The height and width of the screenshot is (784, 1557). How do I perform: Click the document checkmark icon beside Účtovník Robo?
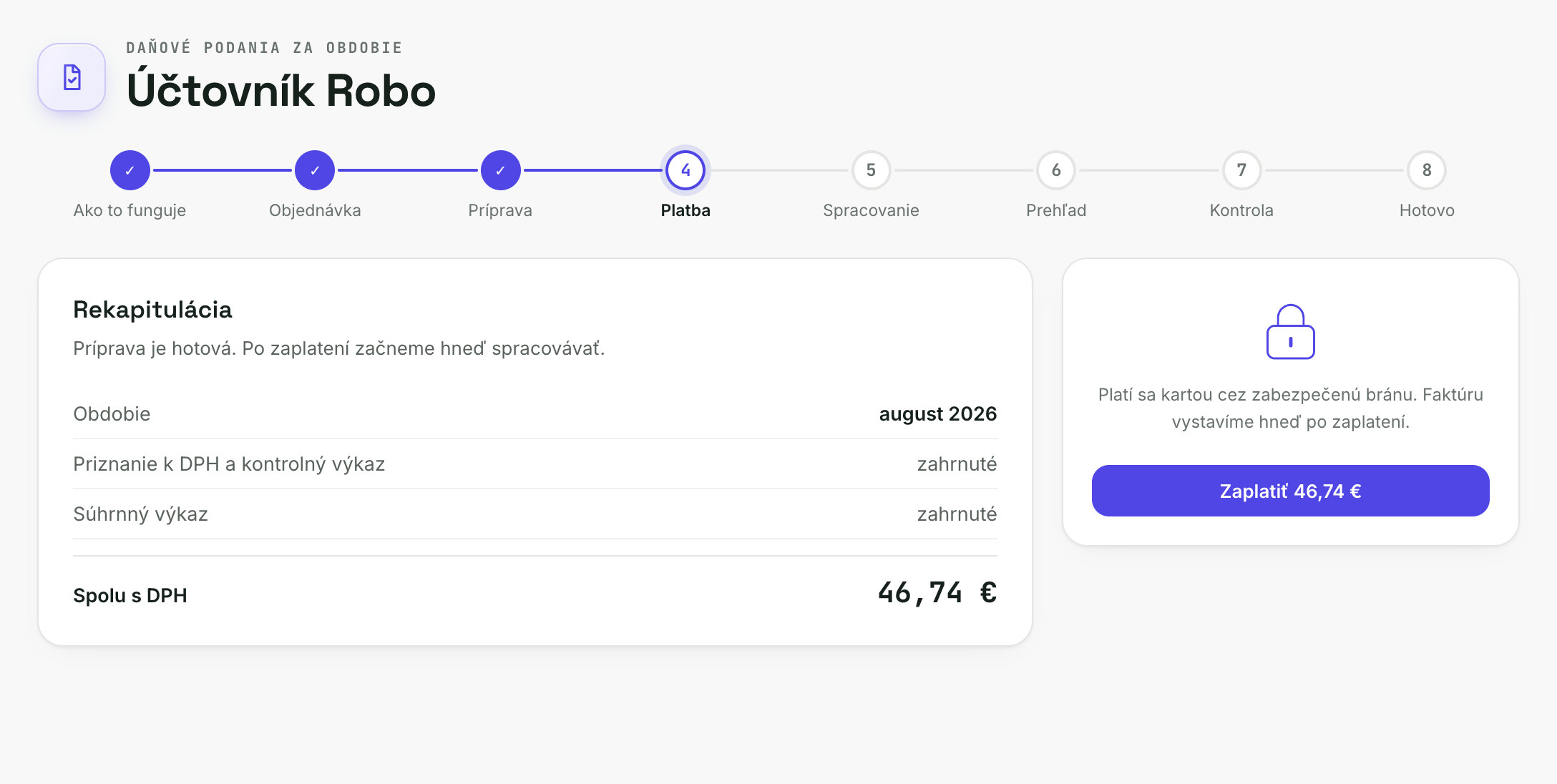72,77
